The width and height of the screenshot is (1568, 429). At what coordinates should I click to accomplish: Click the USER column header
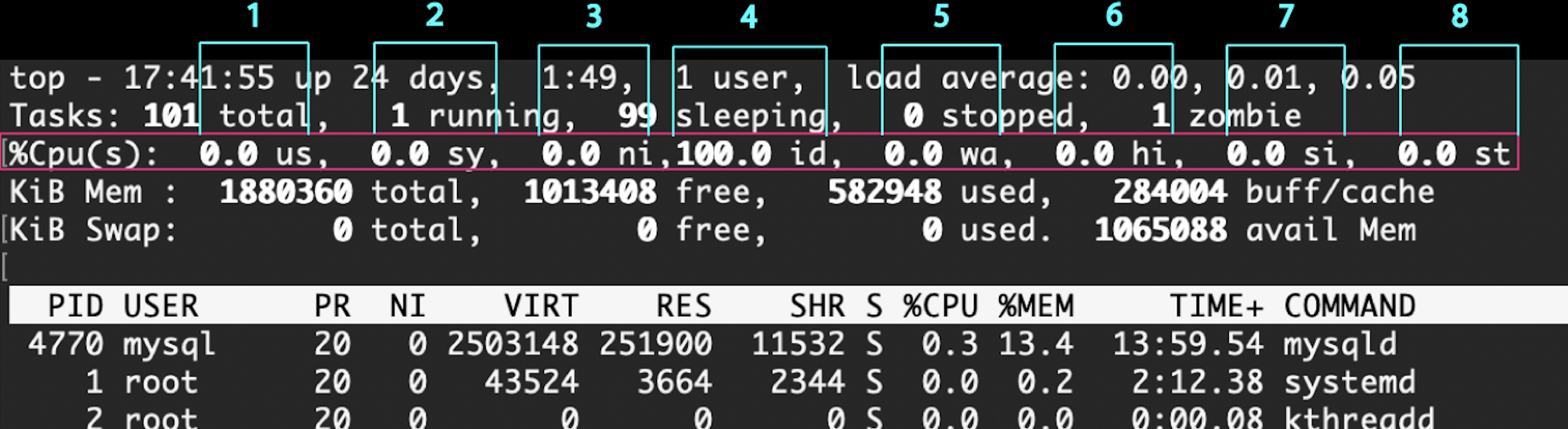tap(161, 305)
